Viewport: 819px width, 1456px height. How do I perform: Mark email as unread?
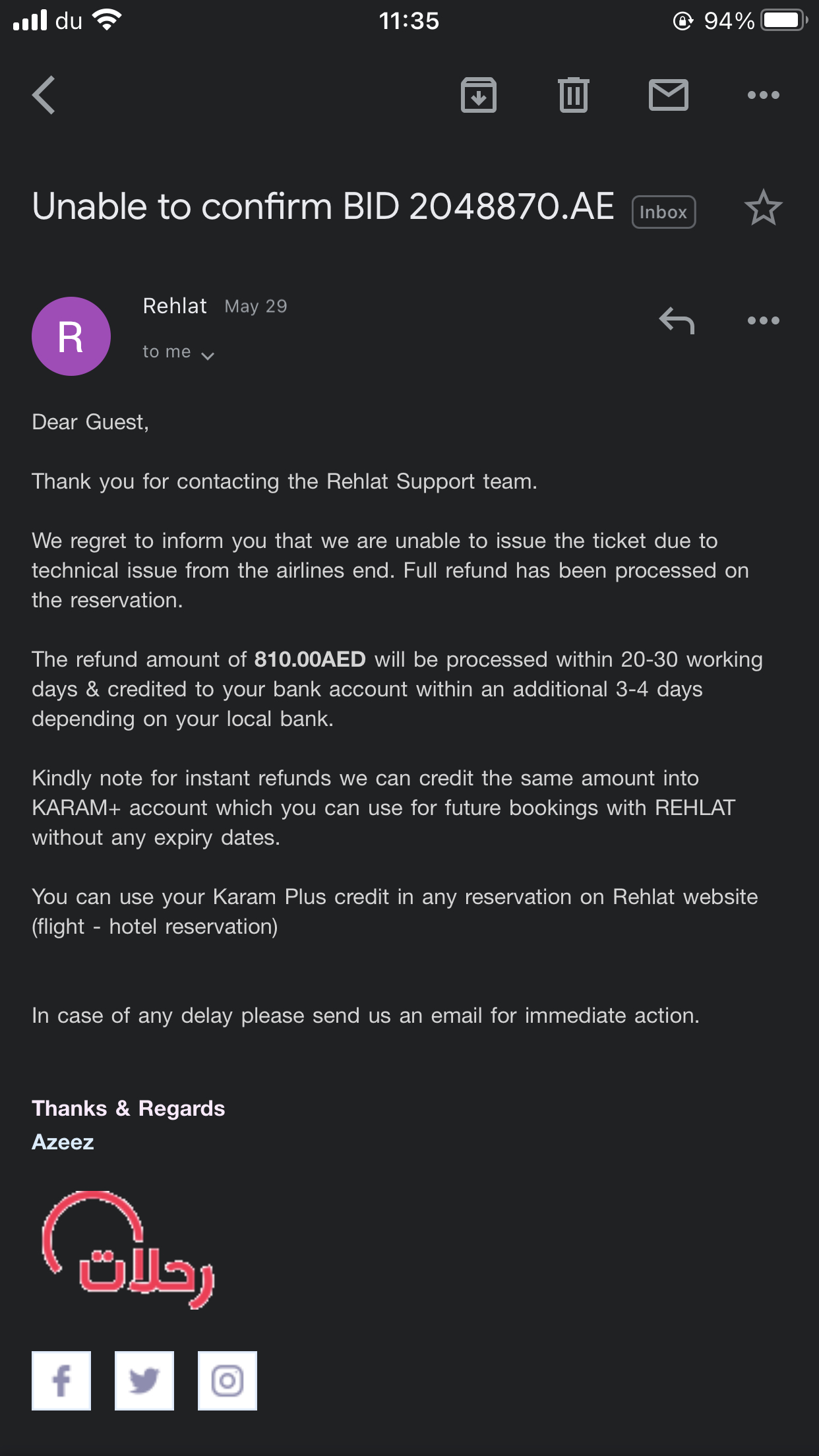668,96
